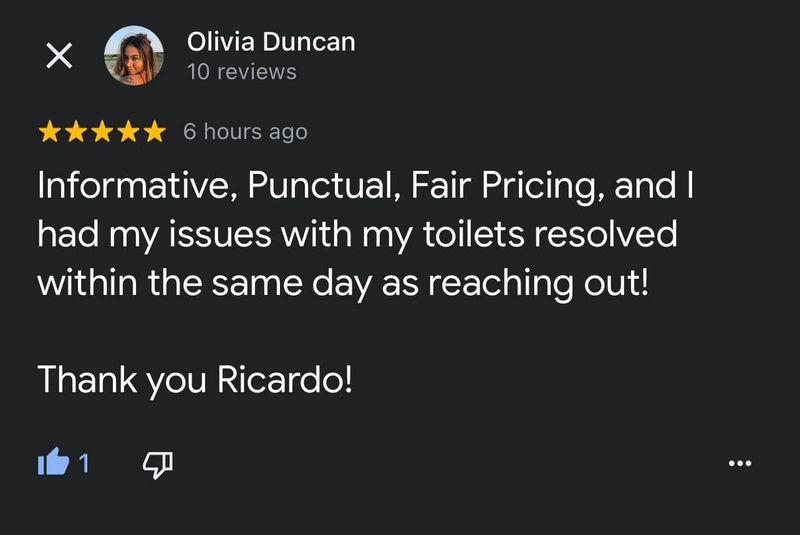
Task: Open Olivia Duncan's profile photo
Action: [x=134, y=55]
